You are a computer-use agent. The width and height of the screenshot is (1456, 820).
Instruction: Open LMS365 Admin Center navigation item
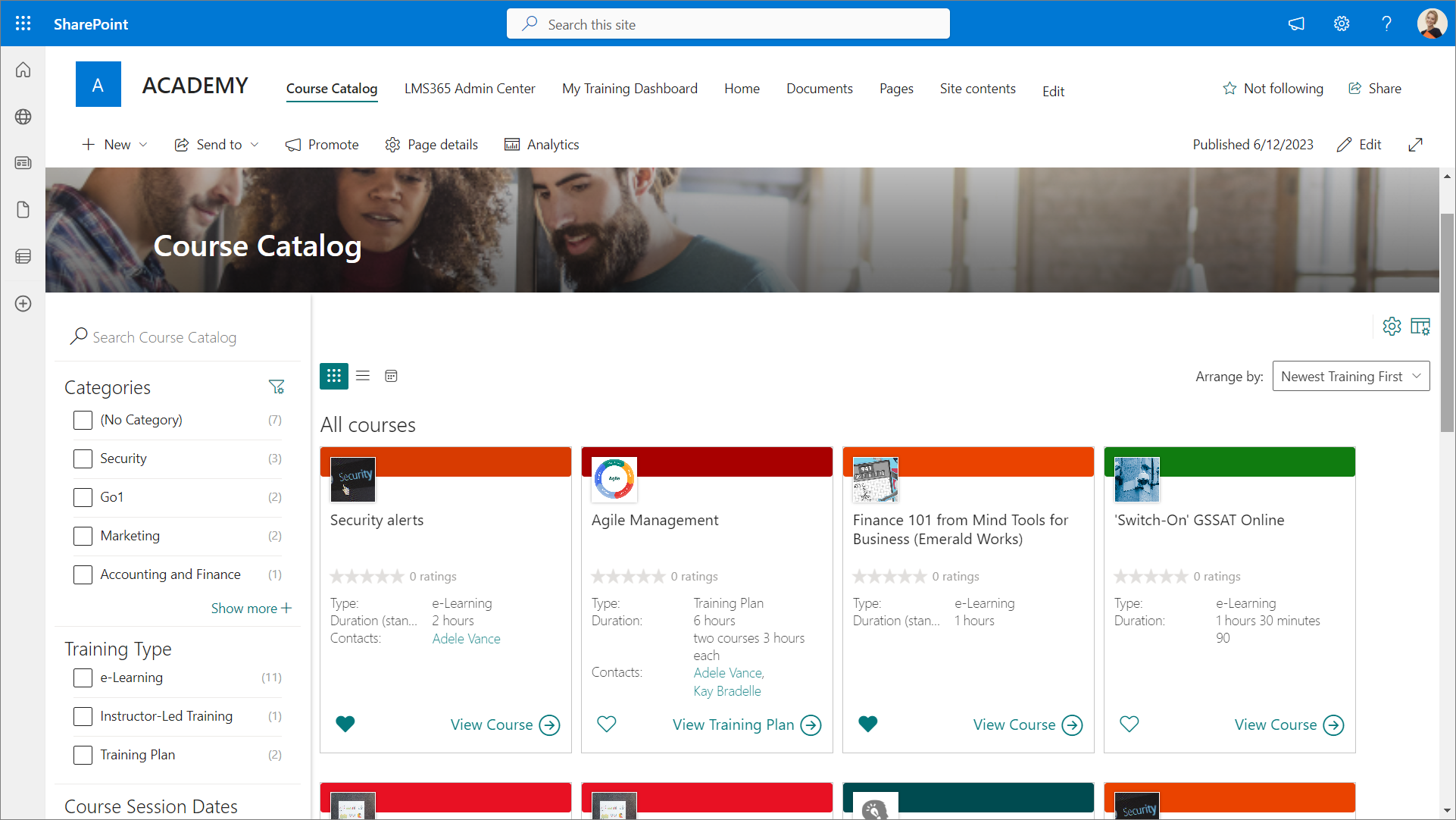point(470,89)
